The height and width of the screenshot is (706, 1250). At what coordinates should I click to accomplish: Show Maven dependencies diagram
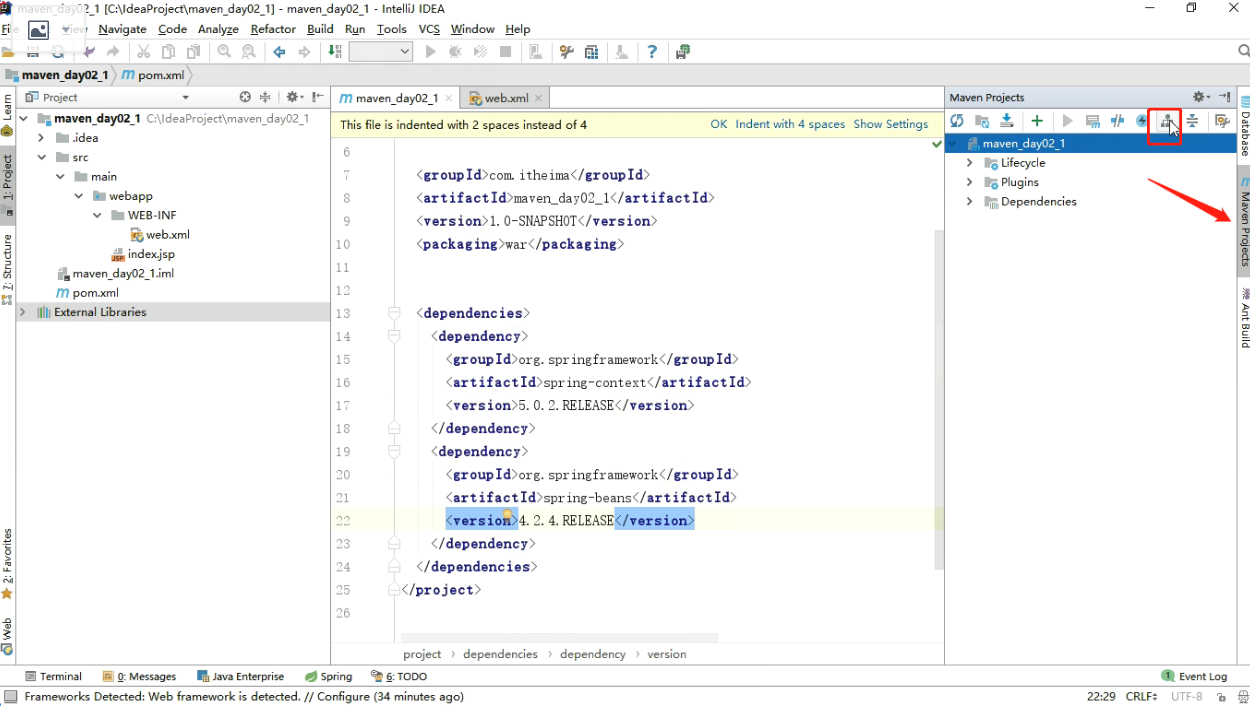(x=1166, y=121)
